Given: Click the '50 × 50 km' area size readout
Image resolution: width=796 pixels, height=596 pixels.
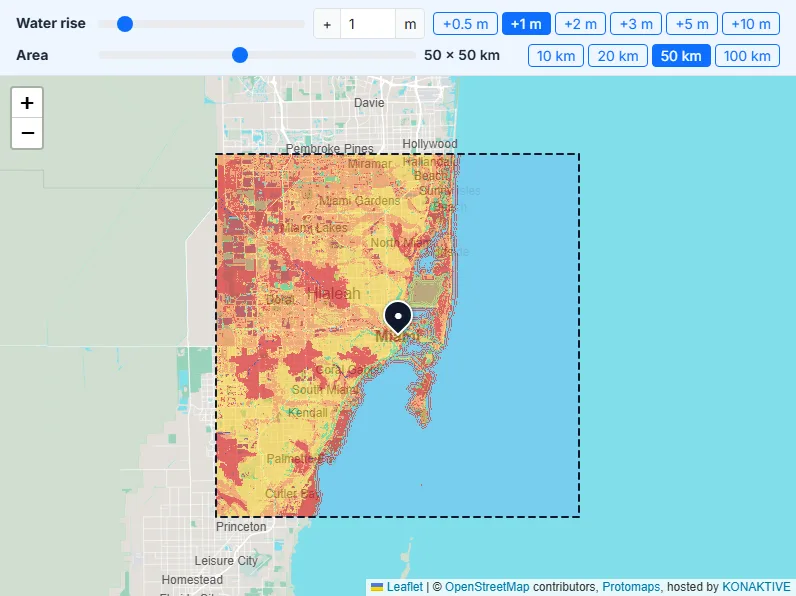Looking at the screenshot, I should pyautogui.click(x=462, y=55).
